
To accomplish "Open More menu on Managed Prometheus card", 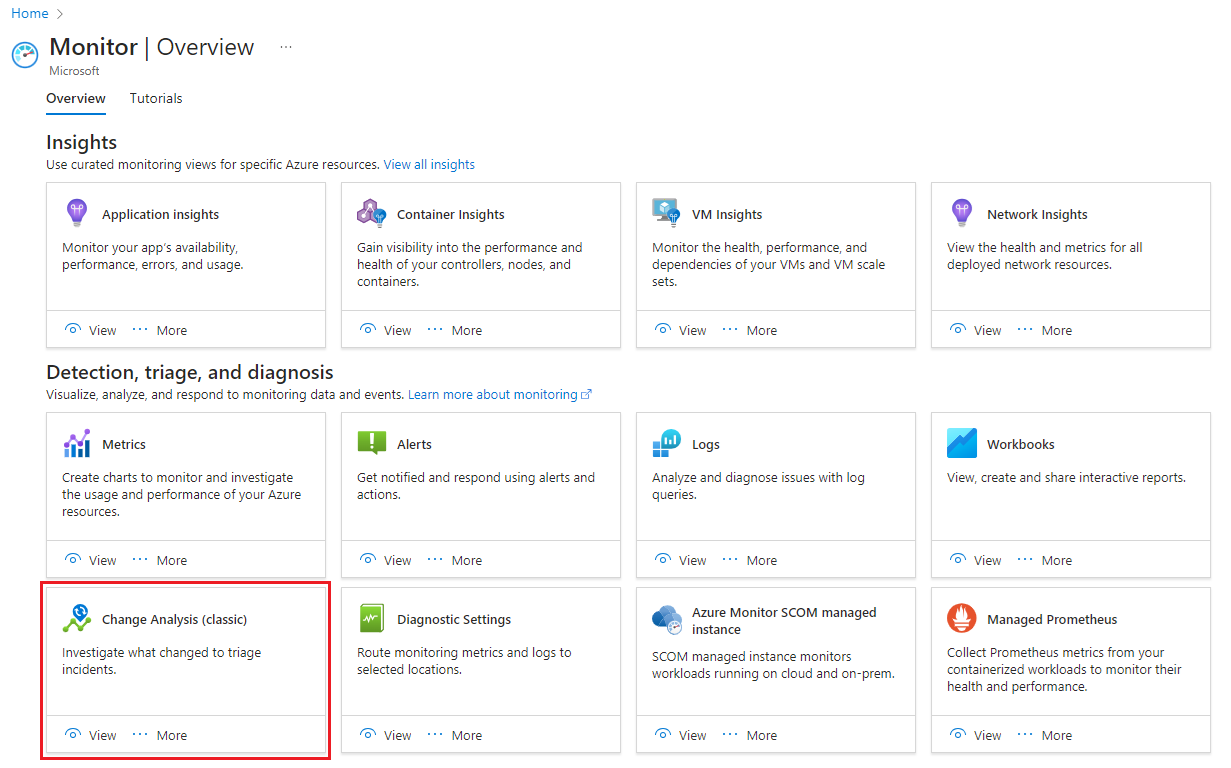I will pos(1045,735).
